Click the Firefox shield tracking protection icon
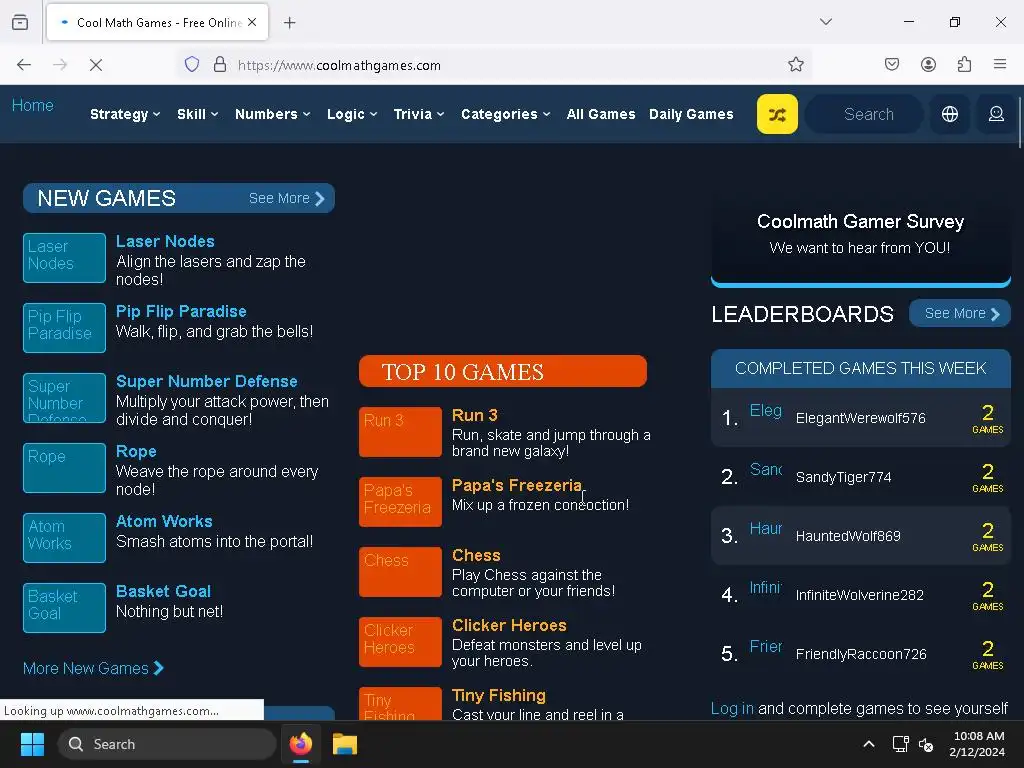The image size is (1024, 768). pos(191,65)
